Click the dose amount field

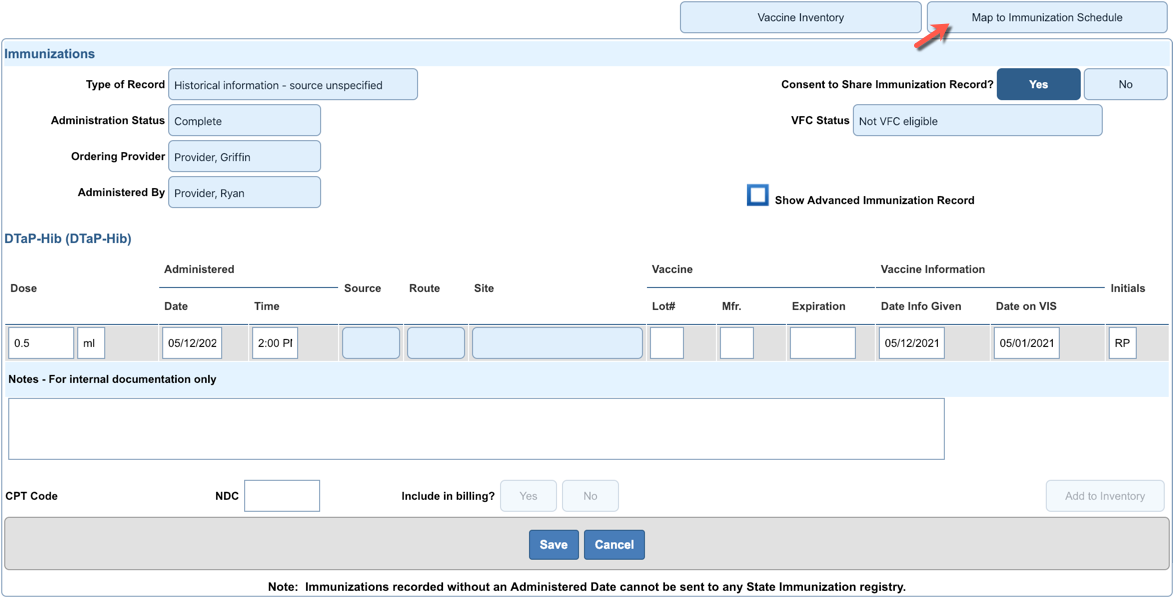(x=41, y=343)
